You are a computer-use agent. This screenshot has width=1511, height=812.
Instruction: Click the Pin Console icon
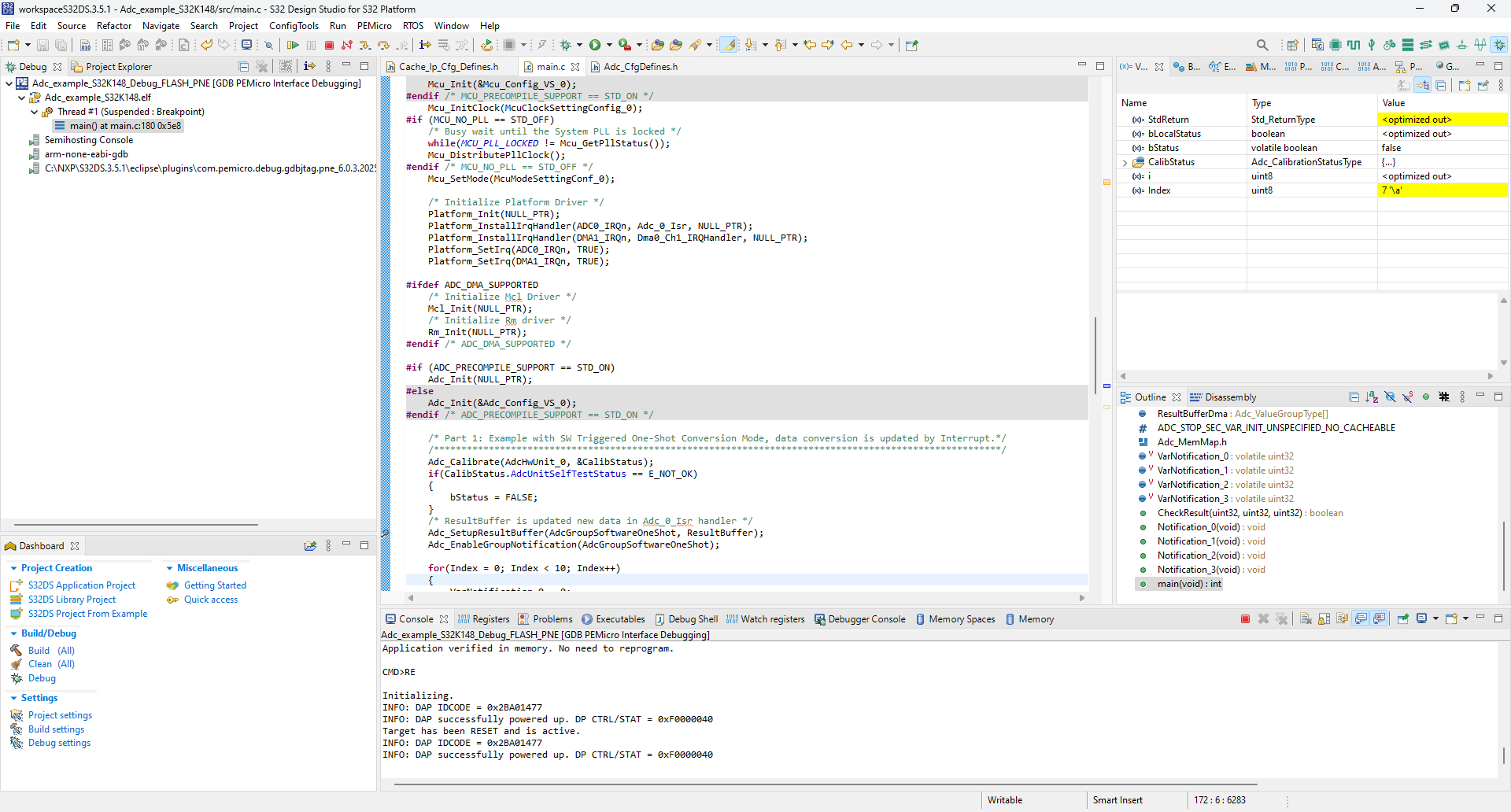tap(1403, 619)
